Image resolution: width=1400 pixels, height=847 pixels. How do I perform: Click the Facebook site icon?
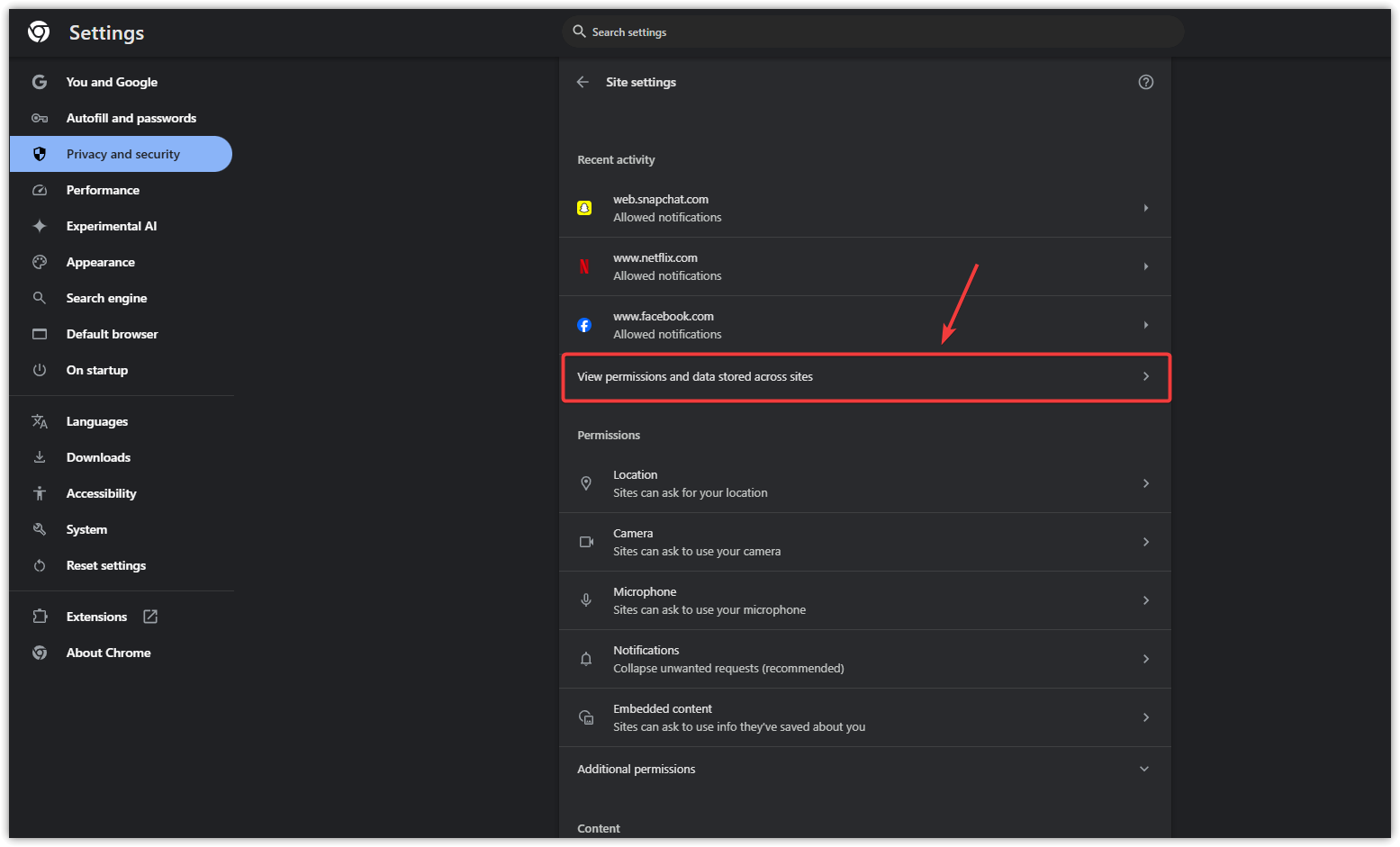click(x=584, y=325)
